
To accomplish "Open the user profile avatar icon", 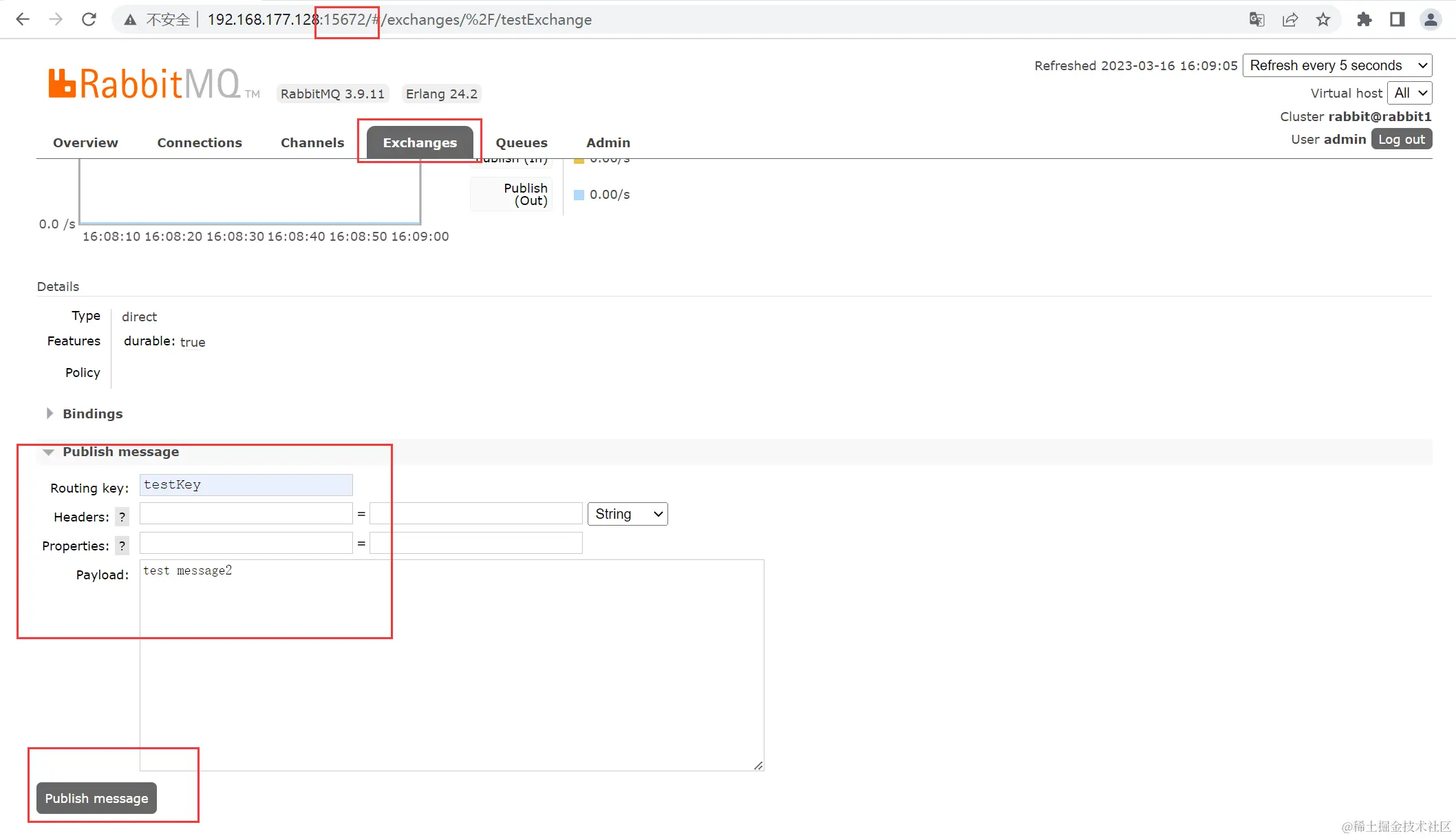I will tap(1431, 19).
